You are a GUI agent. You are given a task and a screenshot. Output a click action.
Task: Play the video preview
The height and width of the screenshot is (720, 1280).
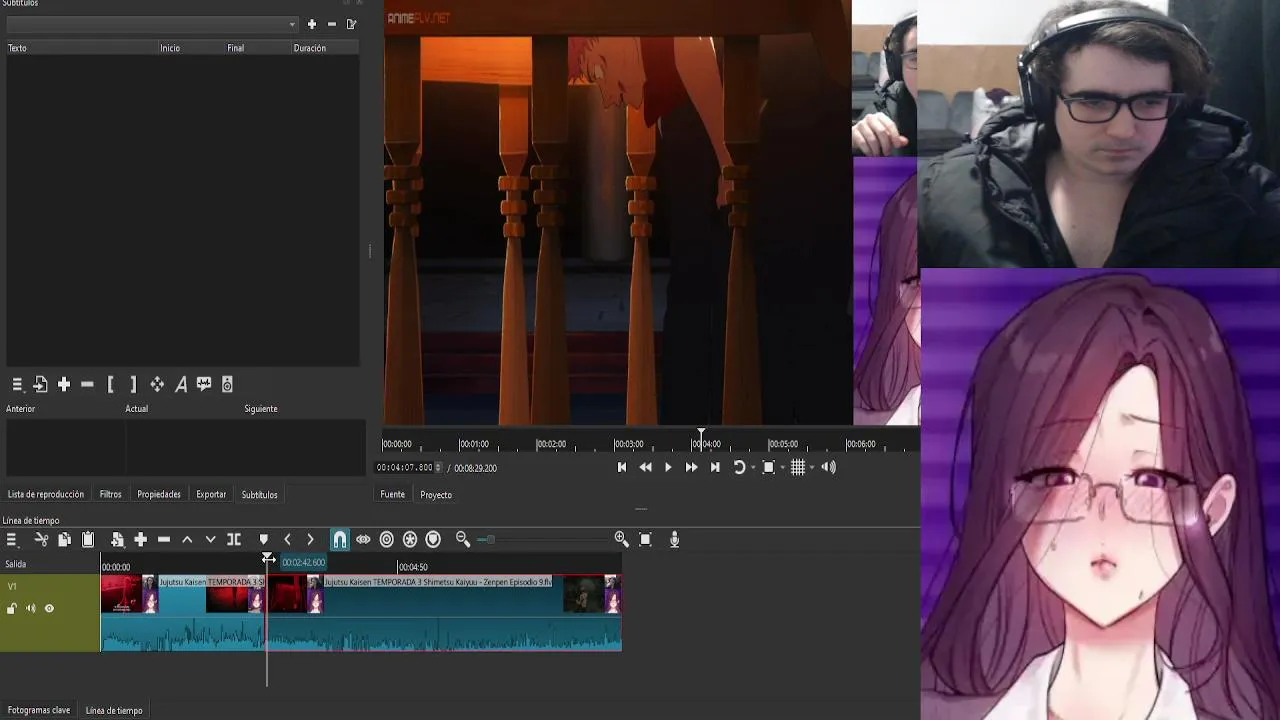pyautogui.click(x=668, y=467)
